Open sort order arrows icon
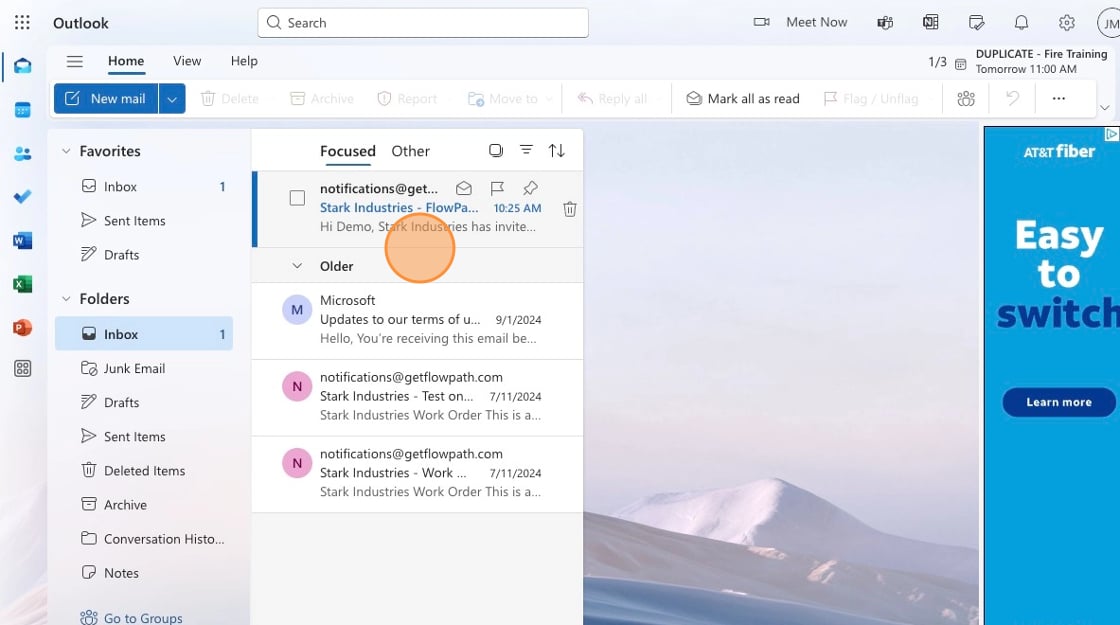 pyautogui.click(x=556, y=151)
